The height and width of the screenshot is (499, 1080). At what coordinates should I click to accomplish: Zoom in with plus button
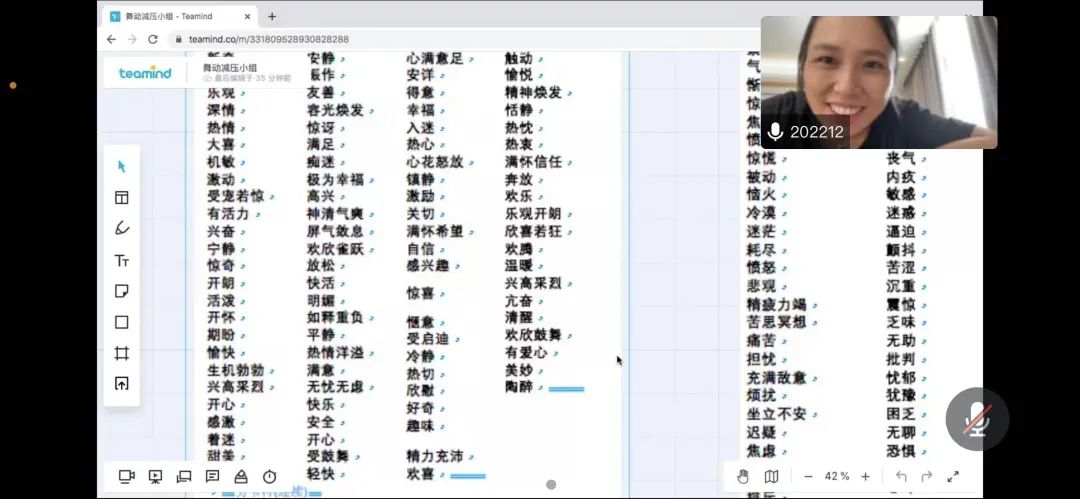coord(866,476)
